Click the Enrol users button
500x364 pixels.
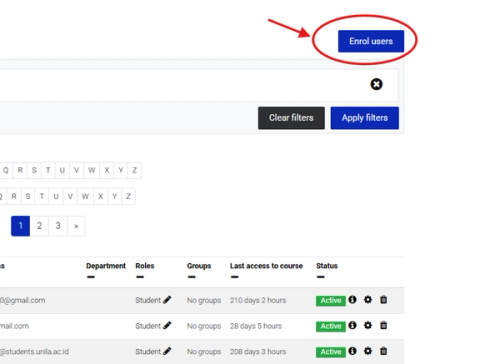[371, 41]
